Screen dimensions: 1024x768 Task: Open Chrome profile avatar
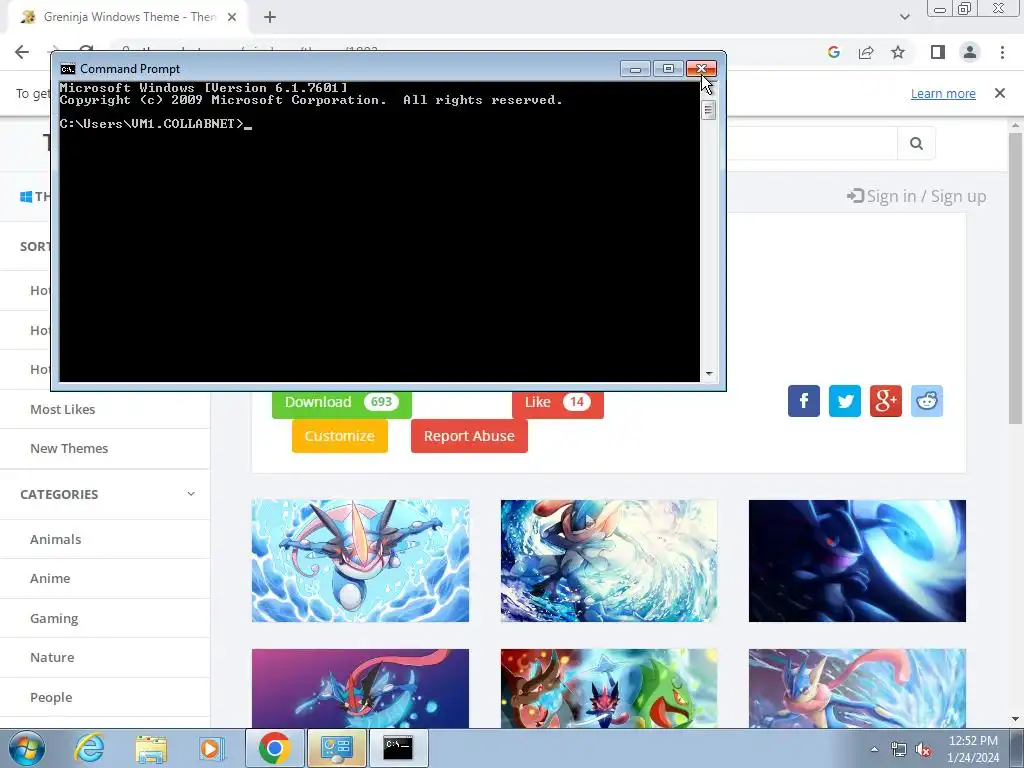pyautogui.click(x=970, y=52)
